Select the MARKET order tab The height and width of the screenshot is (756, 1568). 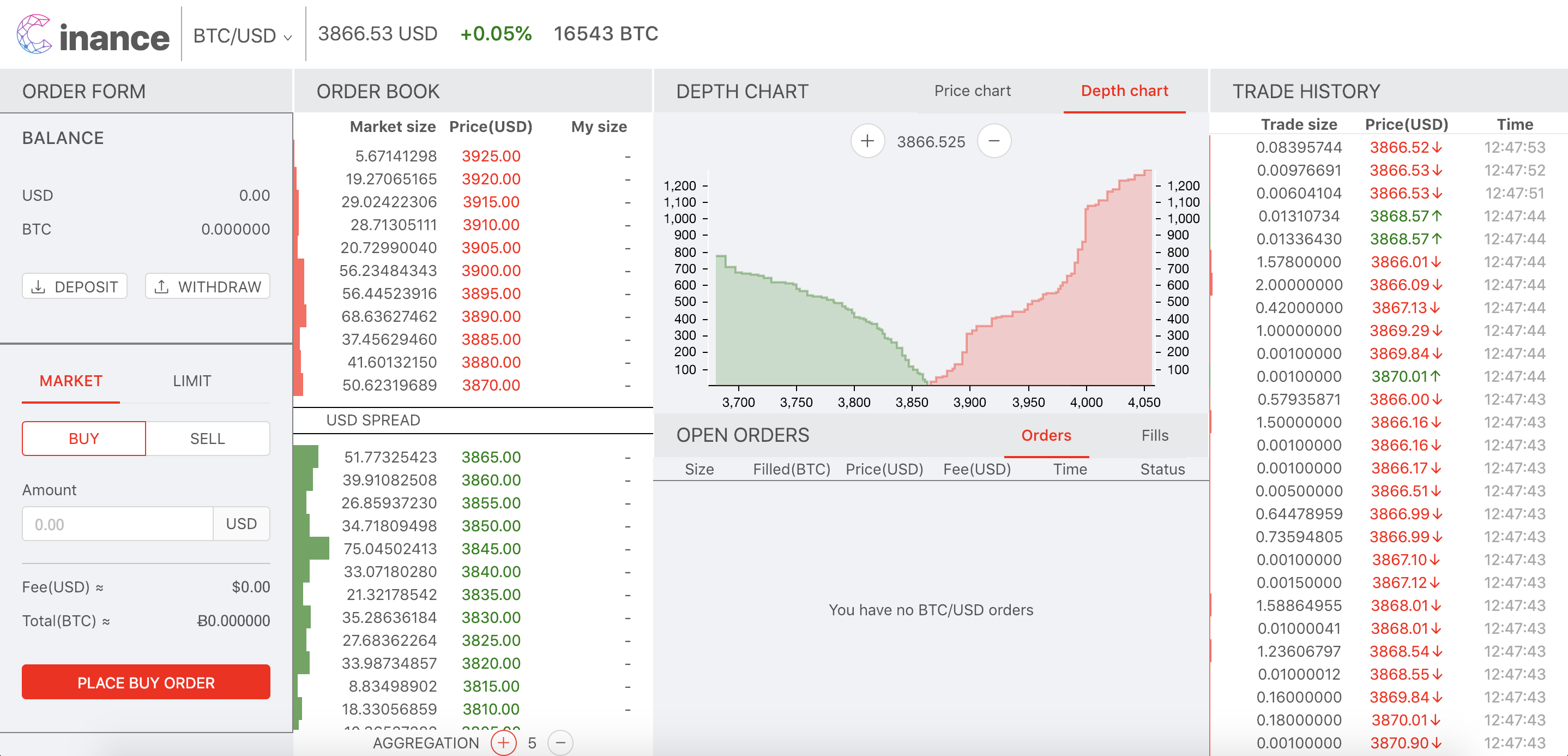click(x=71, y=381)
